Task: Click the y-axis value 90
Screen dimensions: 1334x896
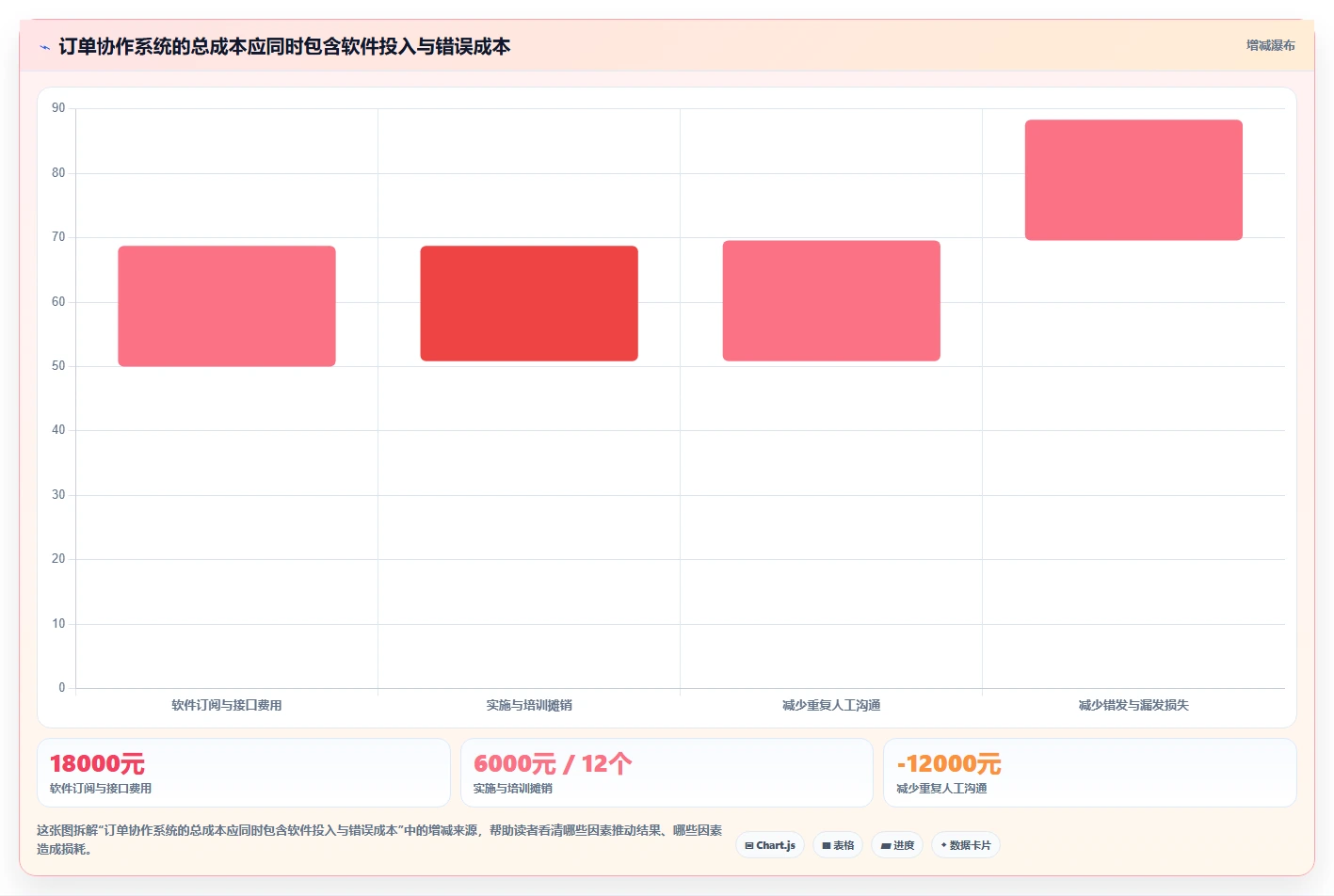Action: click(x=58, y=108)
